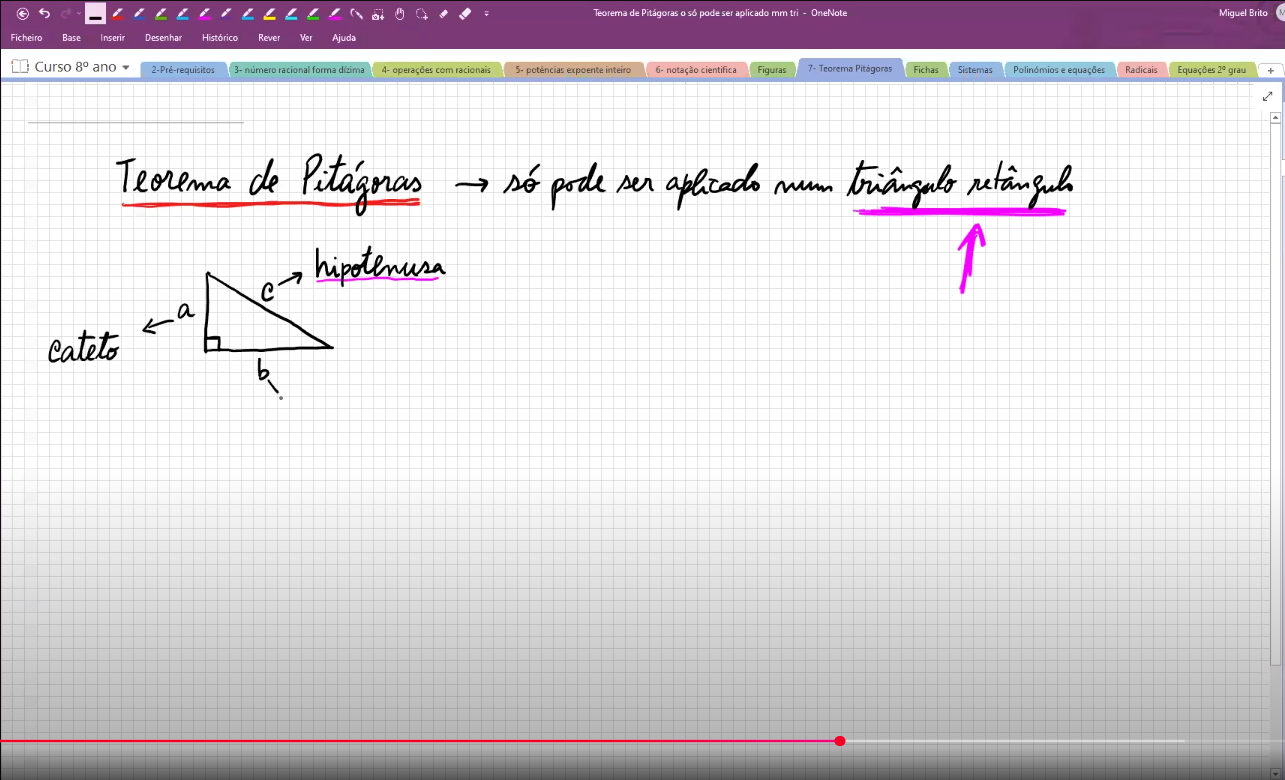The height and width of the screenshot is (780, 1285).
Task: Toggle full page view expand arrows
Action: (x=1268, y=96)
